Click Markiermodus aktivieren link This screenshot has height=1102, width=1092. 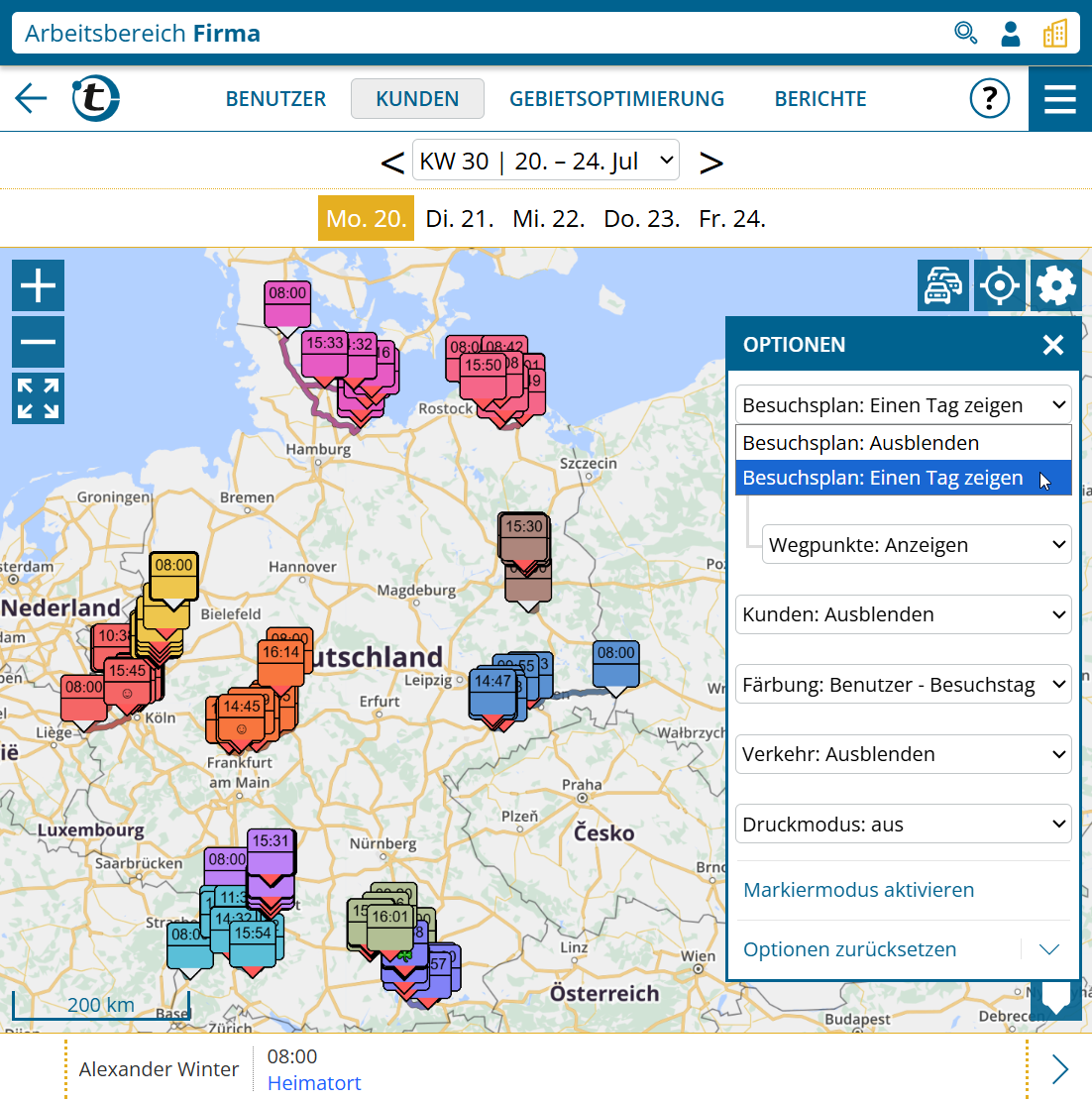pos(859,890)
